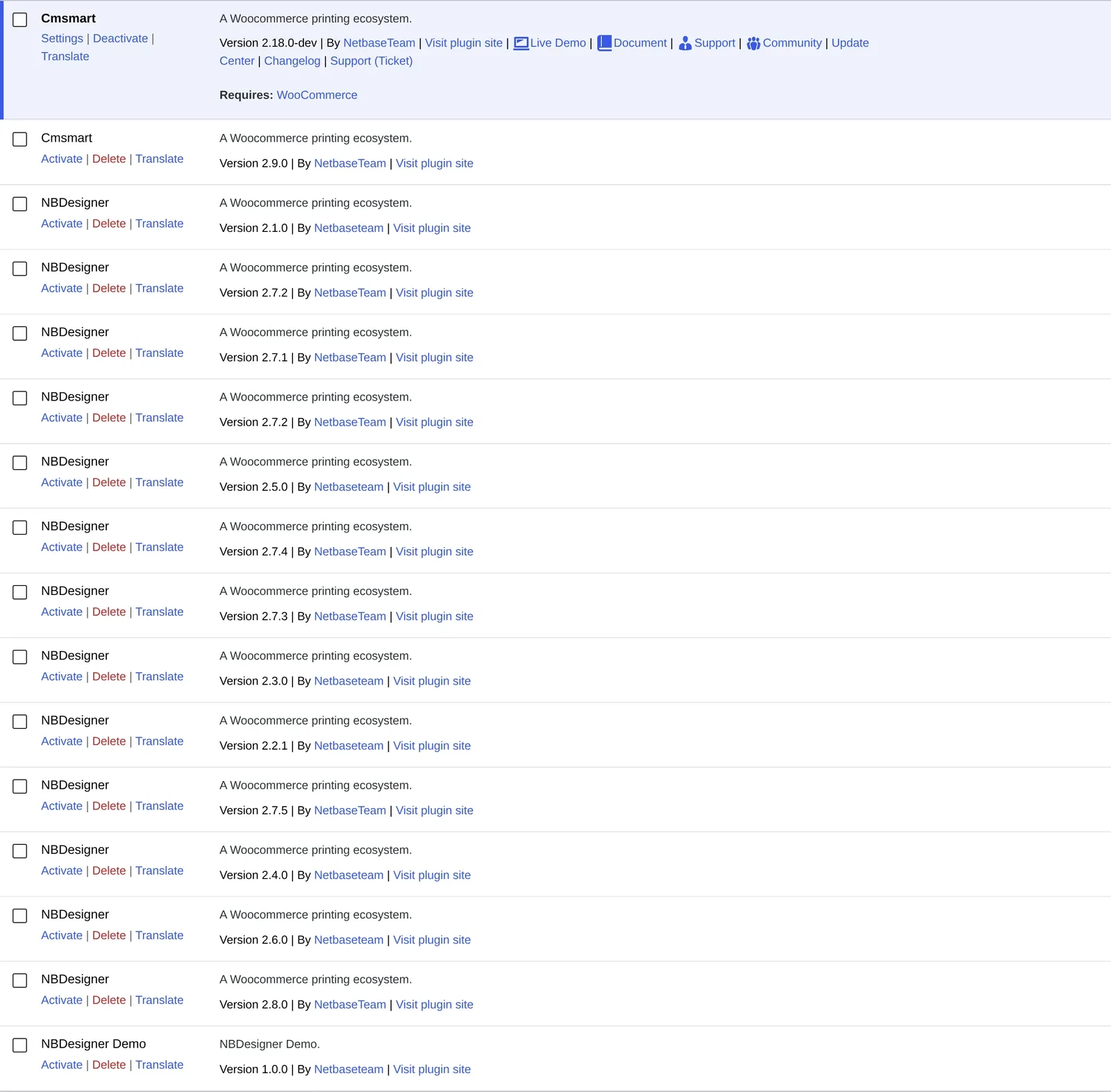
Task: Check the Cmsmart version 2.9.0 checkbox
Action: (20, 139)
